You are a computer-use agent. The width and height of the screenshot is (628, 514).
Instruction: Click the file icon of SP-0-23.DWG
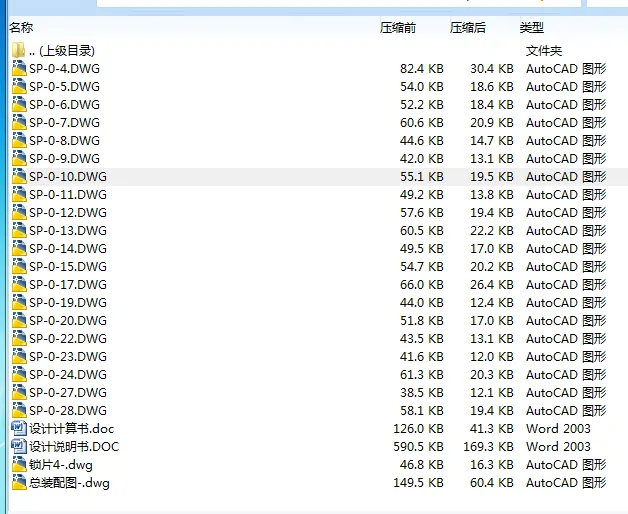(19, 357)
